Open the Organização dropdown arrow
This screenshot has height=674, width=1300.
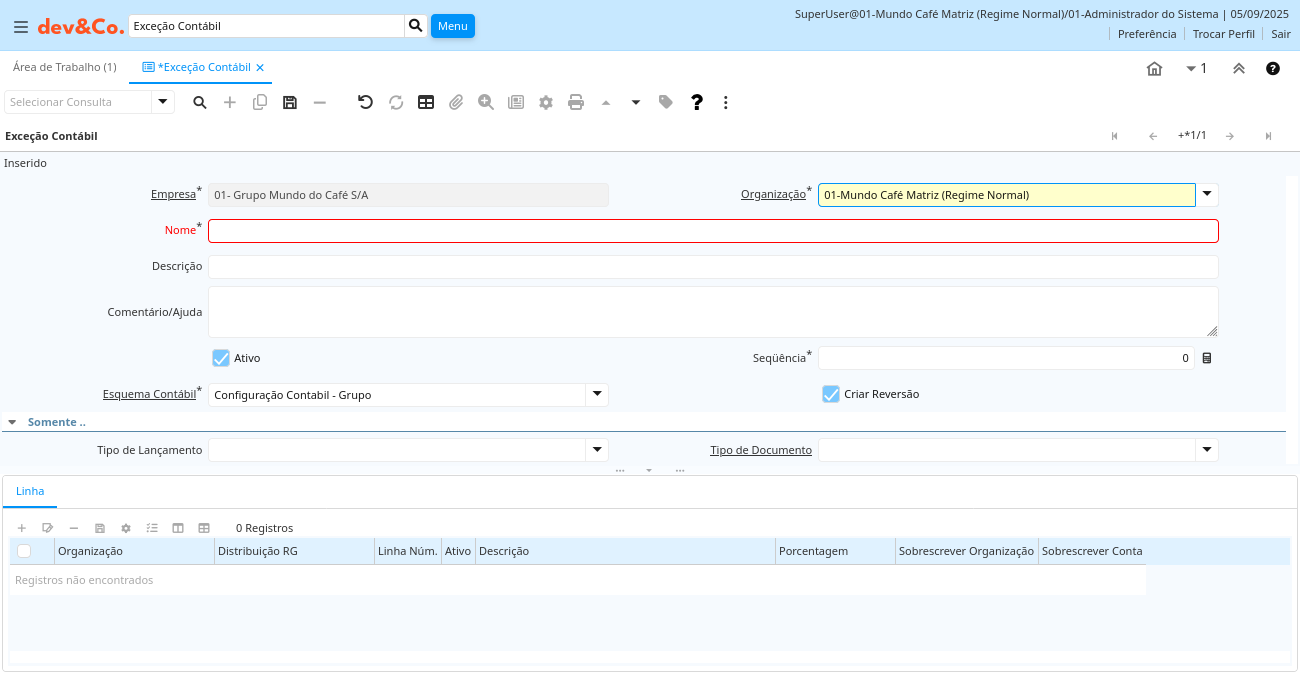(1207, 194)
